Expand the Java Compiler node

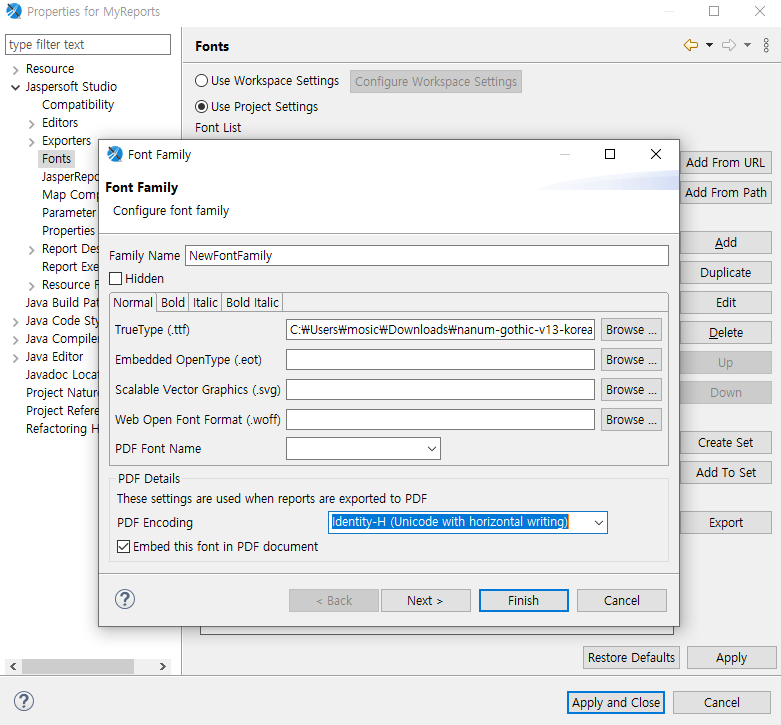point(15,340)
